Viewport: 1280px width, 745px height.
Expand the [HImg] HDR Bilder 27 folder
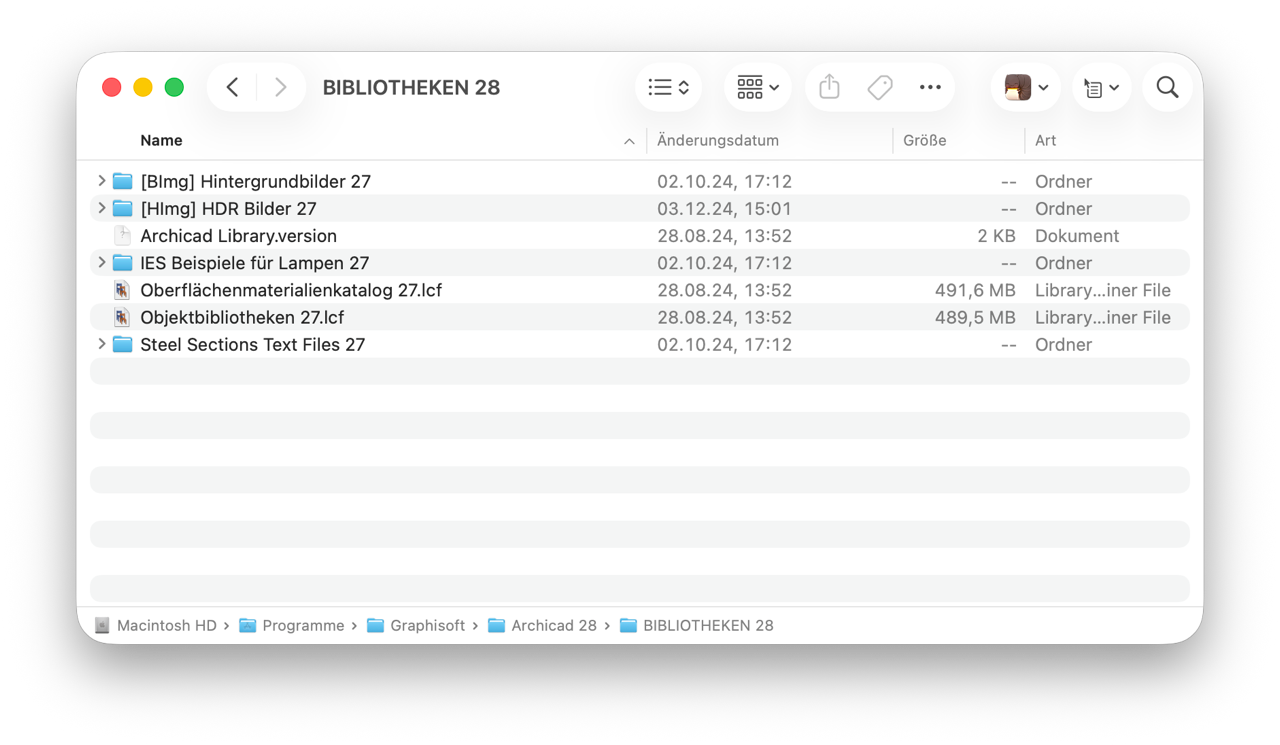[101, 208]
